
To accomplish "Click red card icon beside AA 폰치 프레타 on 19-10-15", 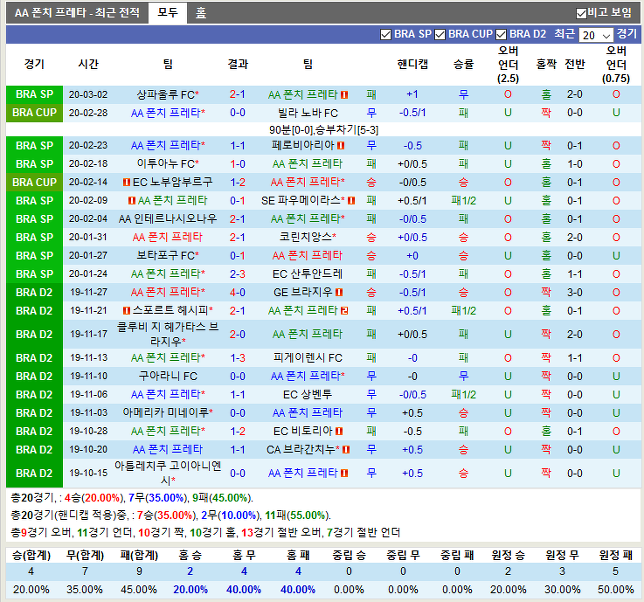I will coord(345,473).
